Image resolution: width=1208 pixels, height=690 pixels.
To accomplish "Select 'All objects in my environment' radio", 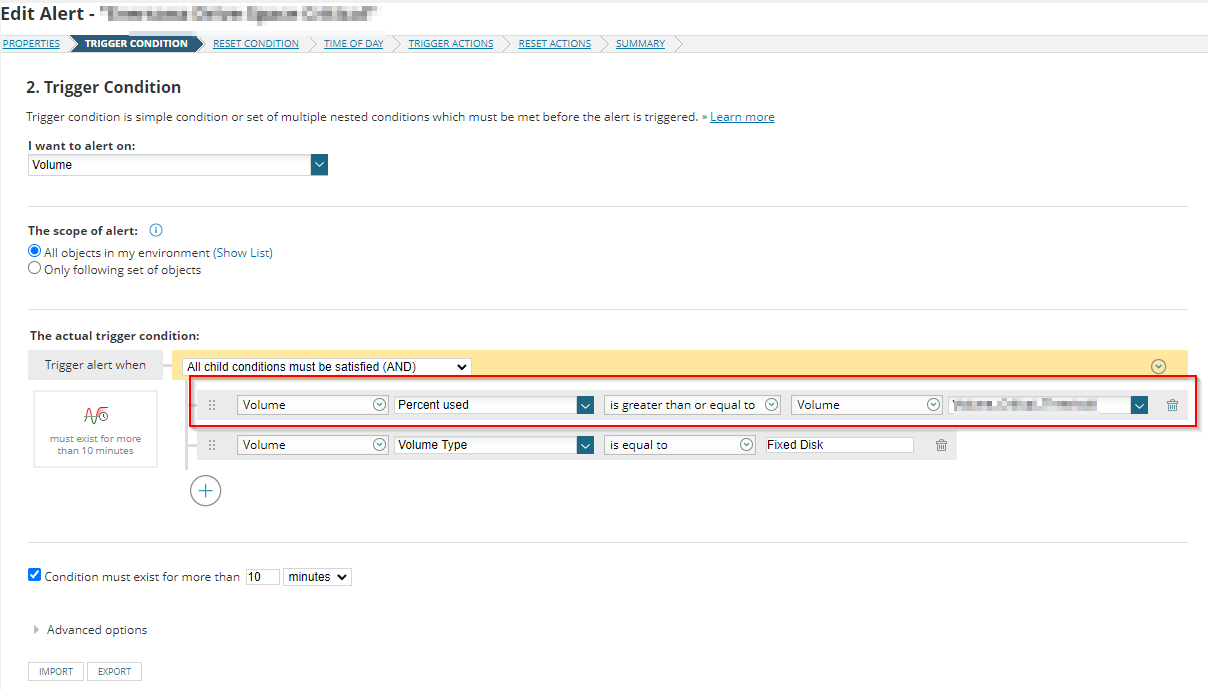I will coord(35,252).
